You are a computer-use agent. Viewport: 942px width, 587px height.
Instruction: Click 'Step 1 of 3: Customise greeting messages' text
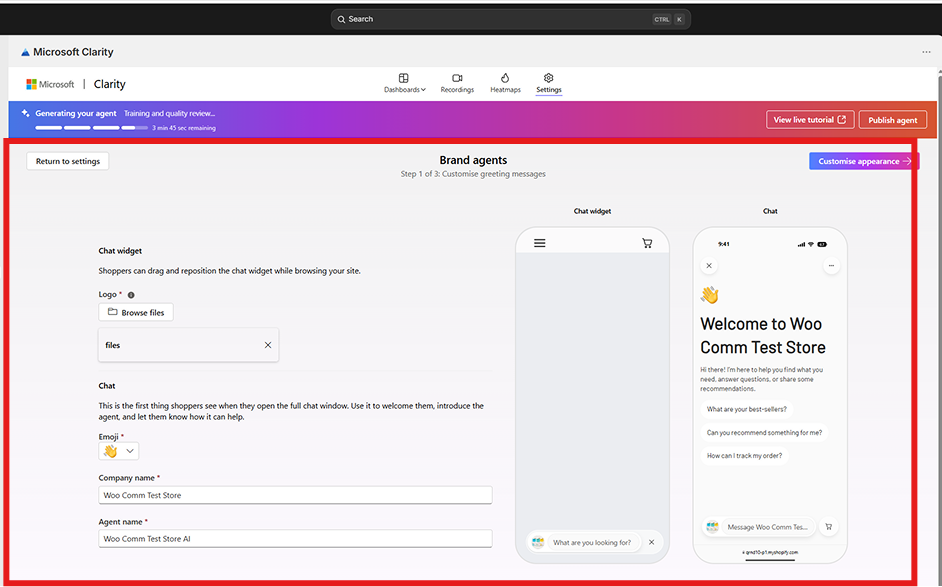coord(473,174)
